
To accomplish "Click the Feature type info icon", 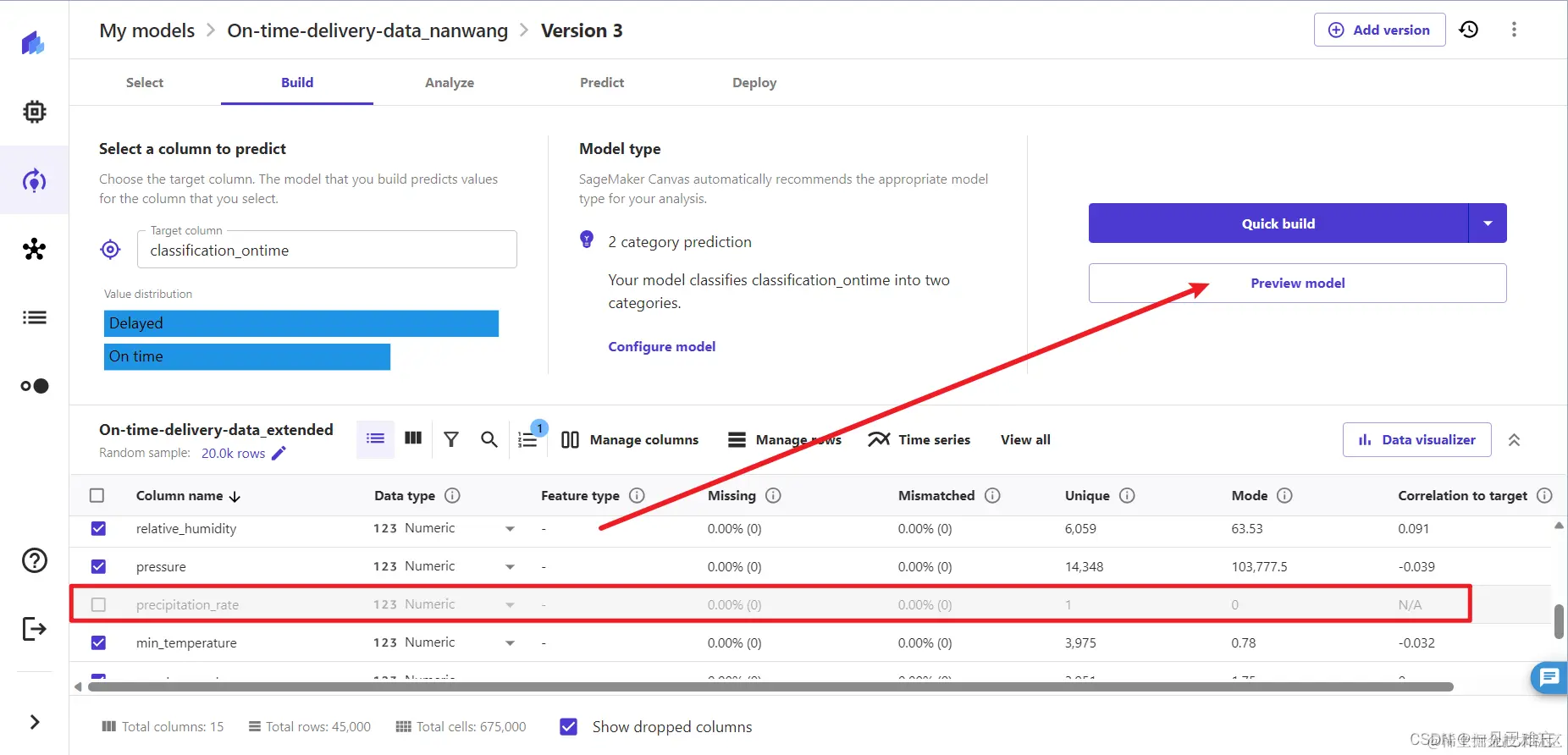I will pyautogui.click(x=637, y=495).
